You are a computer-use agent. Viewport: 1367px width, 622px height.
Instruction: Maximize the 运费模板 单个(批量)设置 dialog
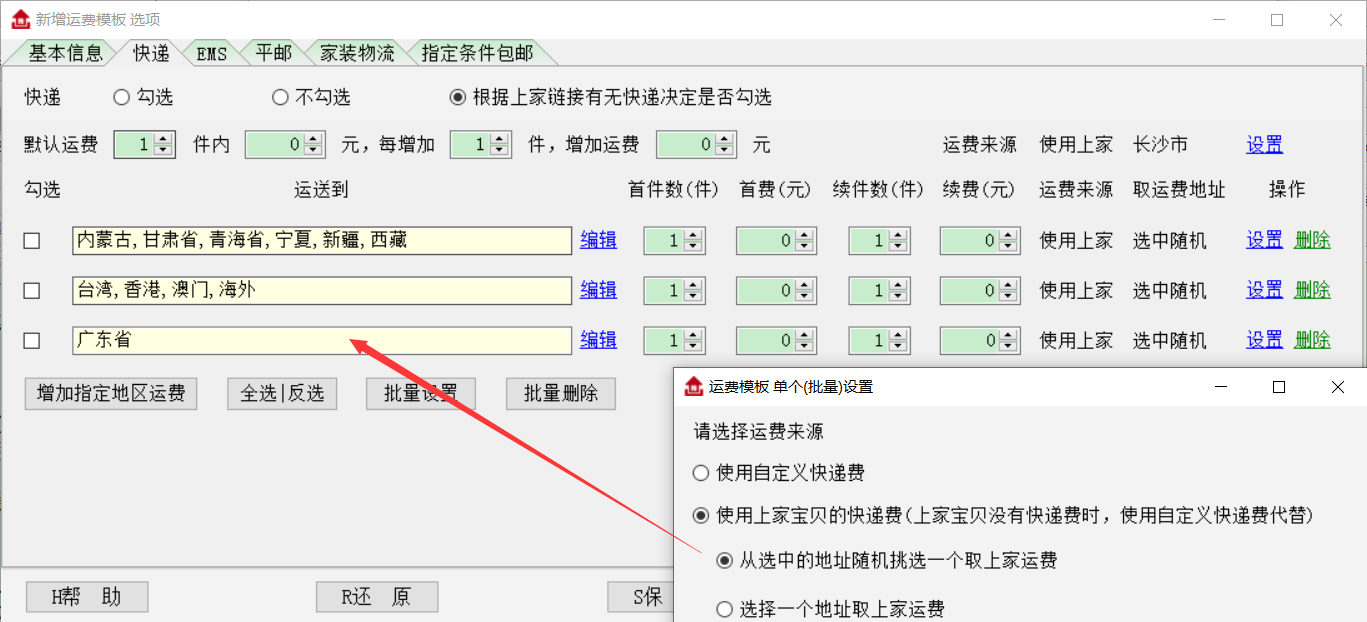(1278, 387)
